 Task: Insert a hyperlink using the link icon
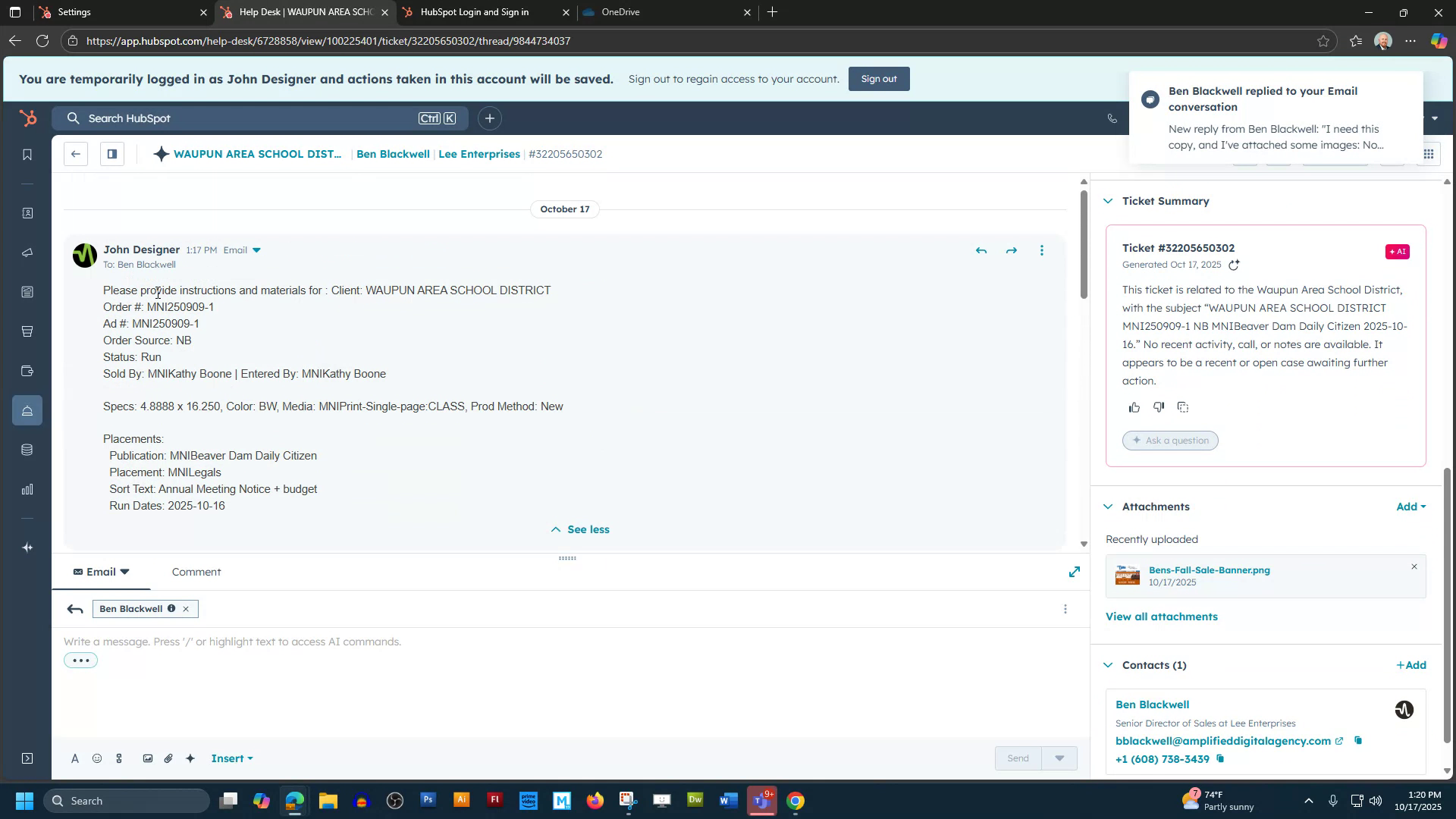(119, 758)
